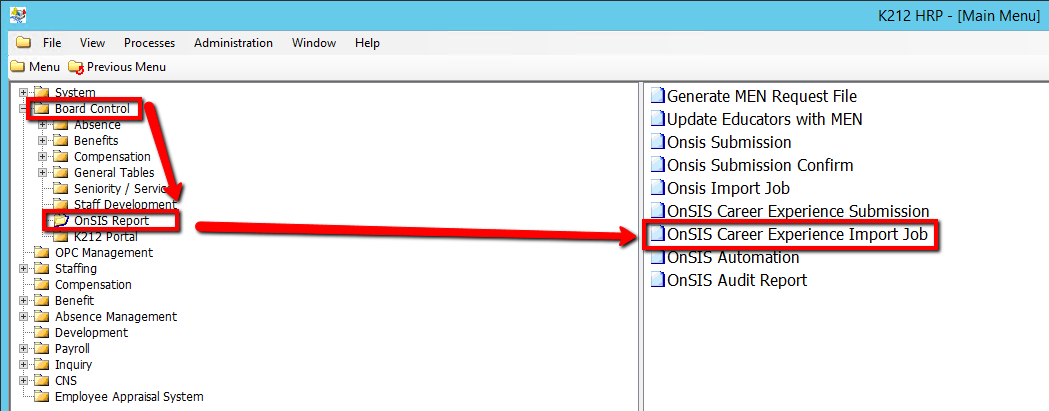Click the OPC Management folder icon
1049x411 pixels.
coord(41,253)
